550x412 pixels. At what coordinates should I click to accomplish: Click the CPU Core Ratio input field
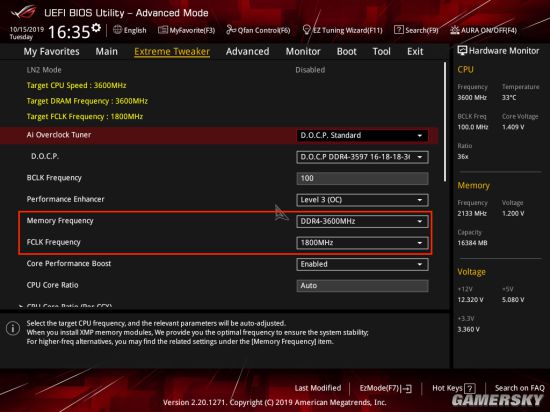click(362, 285)
